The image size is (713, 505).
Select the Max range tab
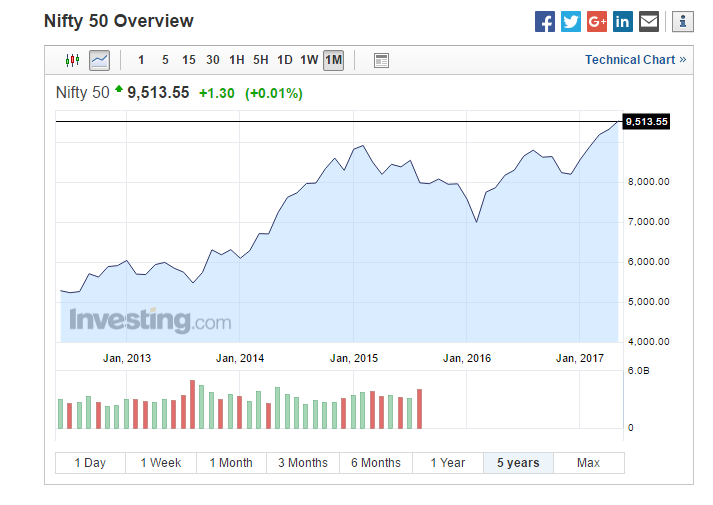(589, 463)
